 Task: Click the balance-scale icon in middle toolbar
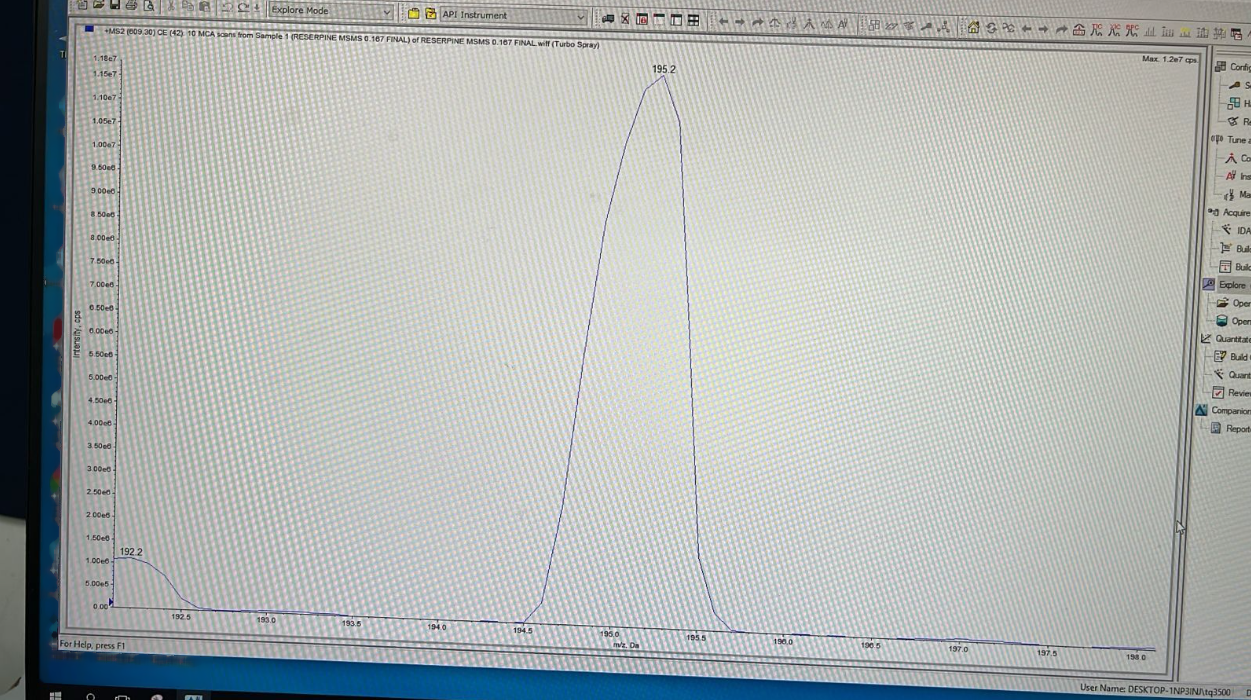[x=773, y=23]
